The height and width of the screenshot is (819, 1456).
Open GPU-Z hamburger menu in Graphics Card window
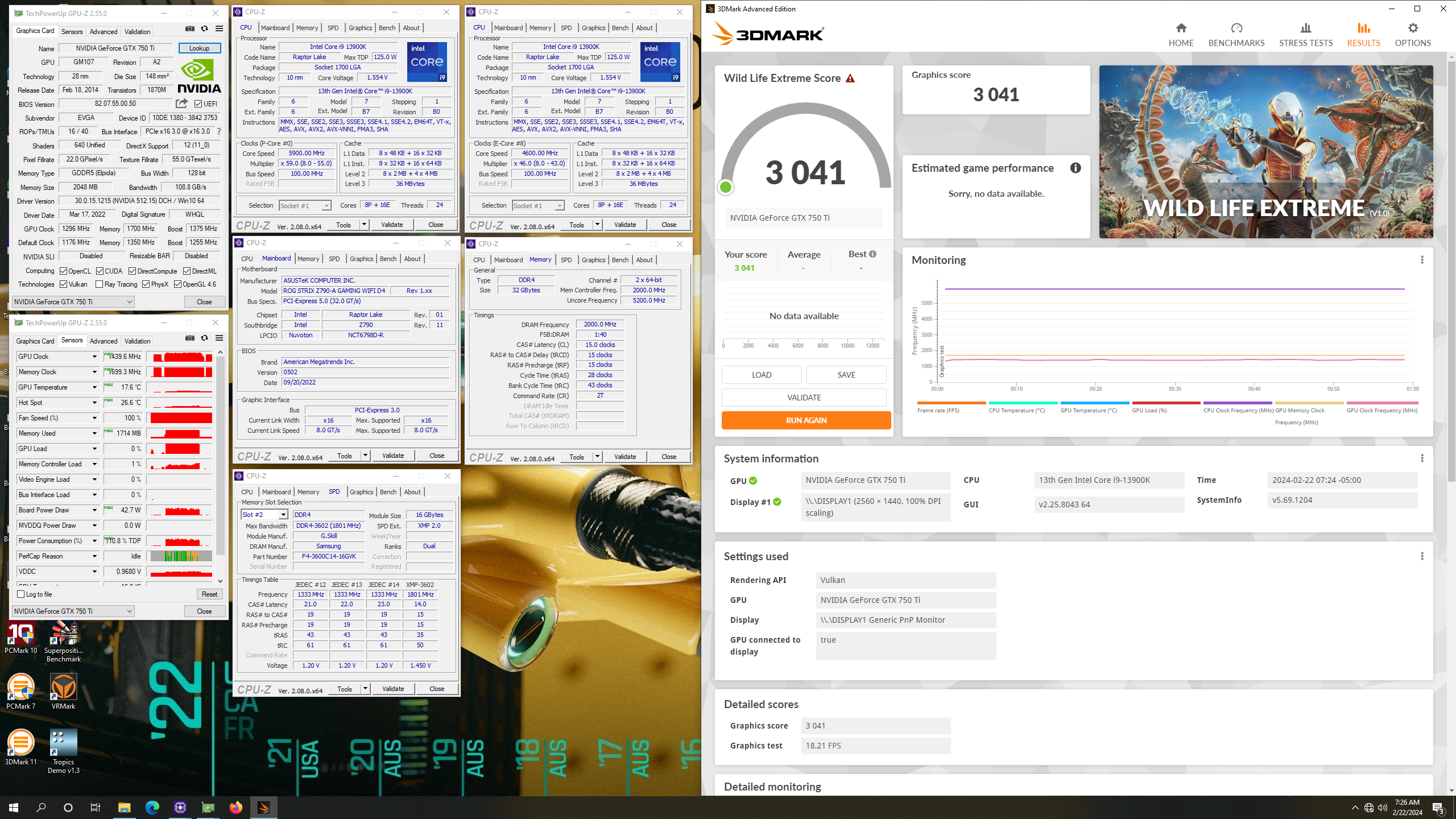219,29
